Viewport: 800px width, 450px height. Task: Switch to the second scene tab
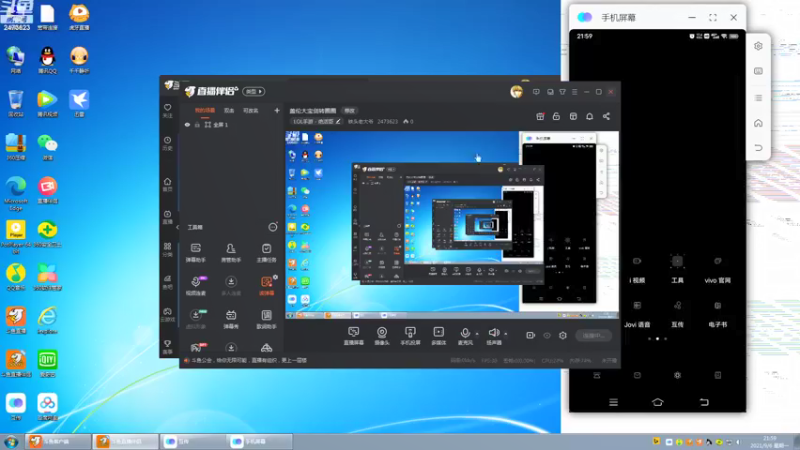tap(229, 111)
